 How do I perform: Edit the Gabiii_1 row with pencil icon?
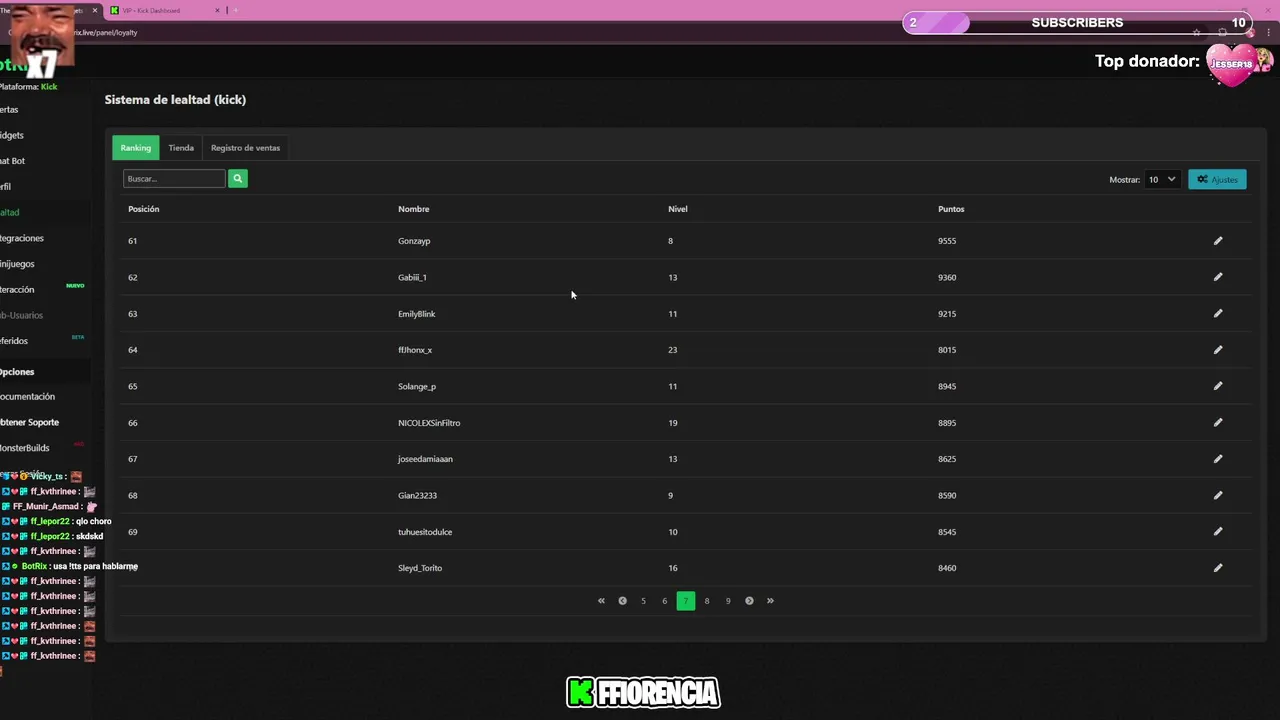1218,277
